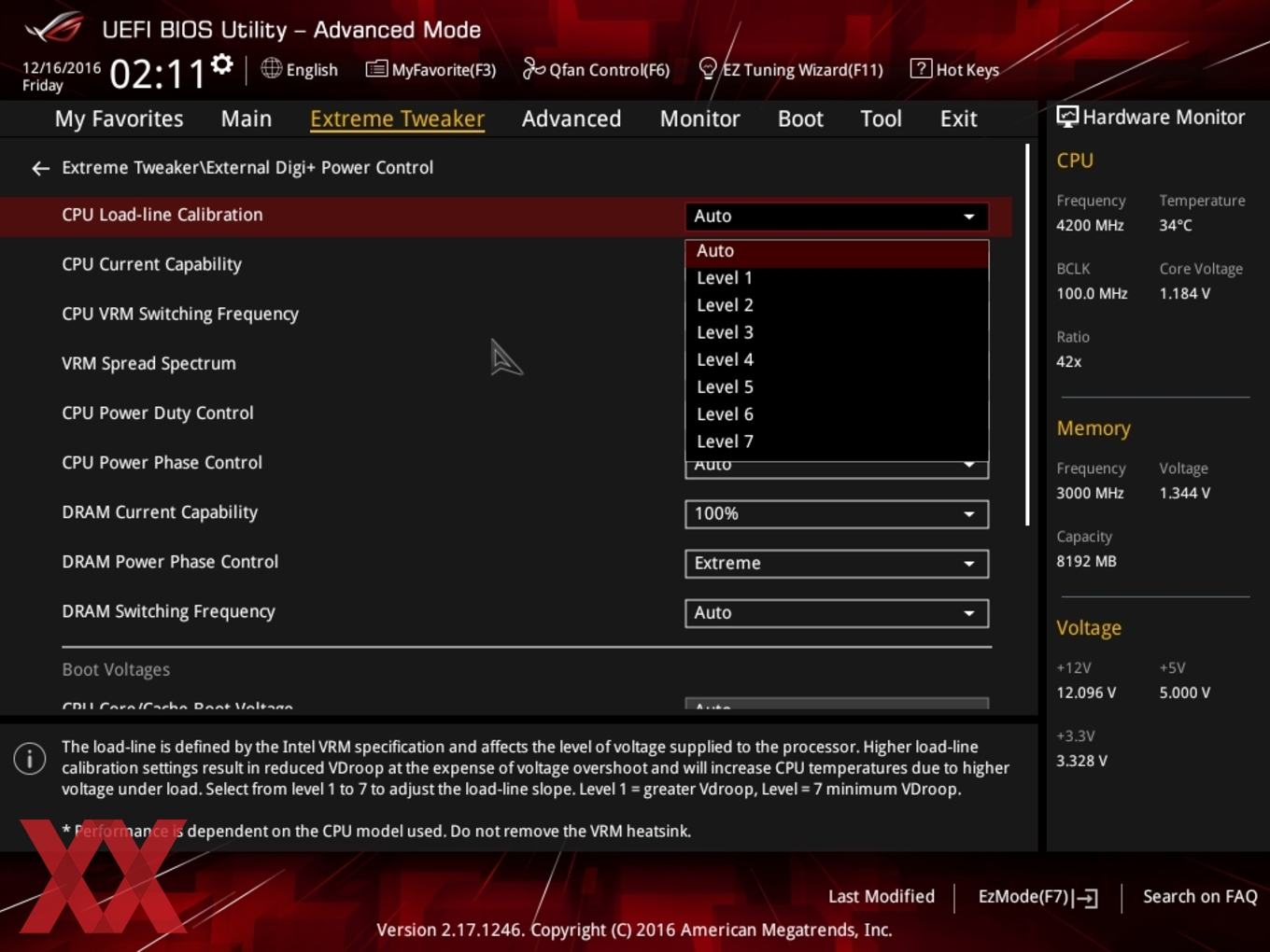Click the 4200 MHz CPU frequency value
Image resolution: width=1270 pixels, height=952 pixels.
[1090, 225]
